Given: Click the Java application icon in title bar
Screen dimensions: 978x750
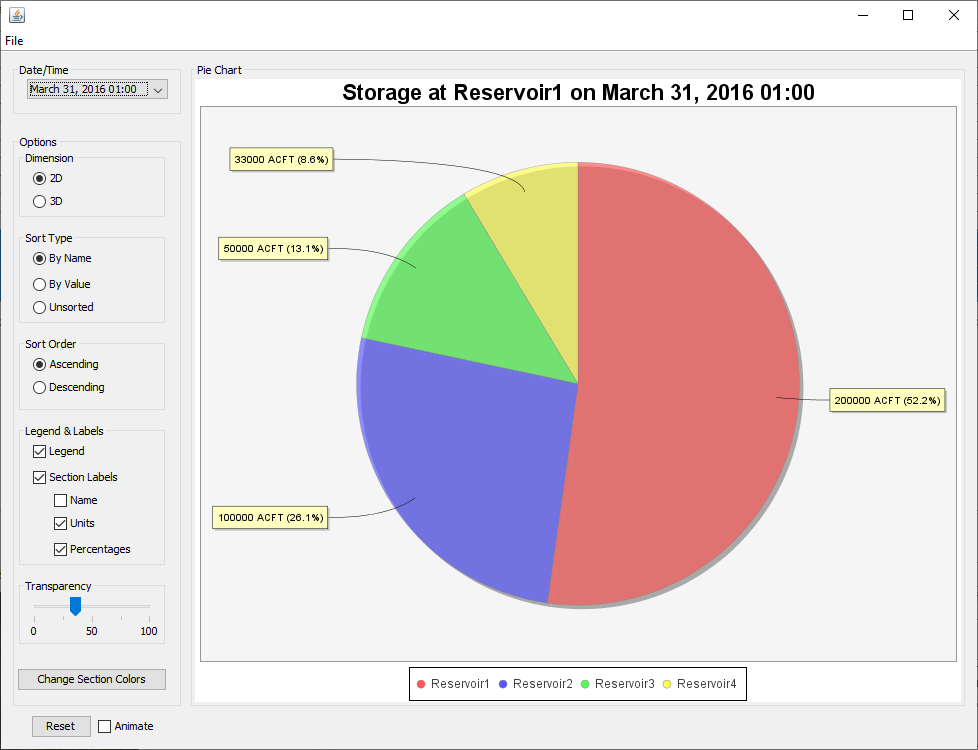Looking at the screenshot, I should tap(17, 15).
